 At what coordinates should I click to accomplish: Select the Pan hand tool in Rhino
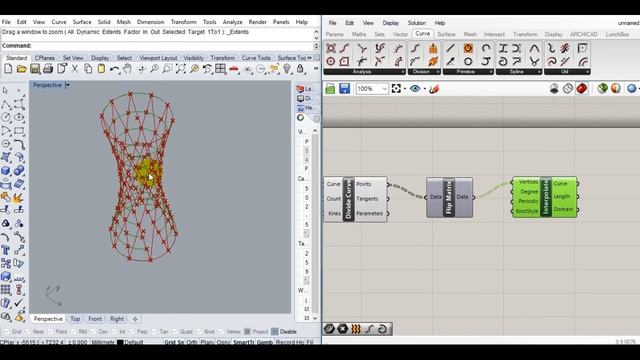[x=127, y=69]
